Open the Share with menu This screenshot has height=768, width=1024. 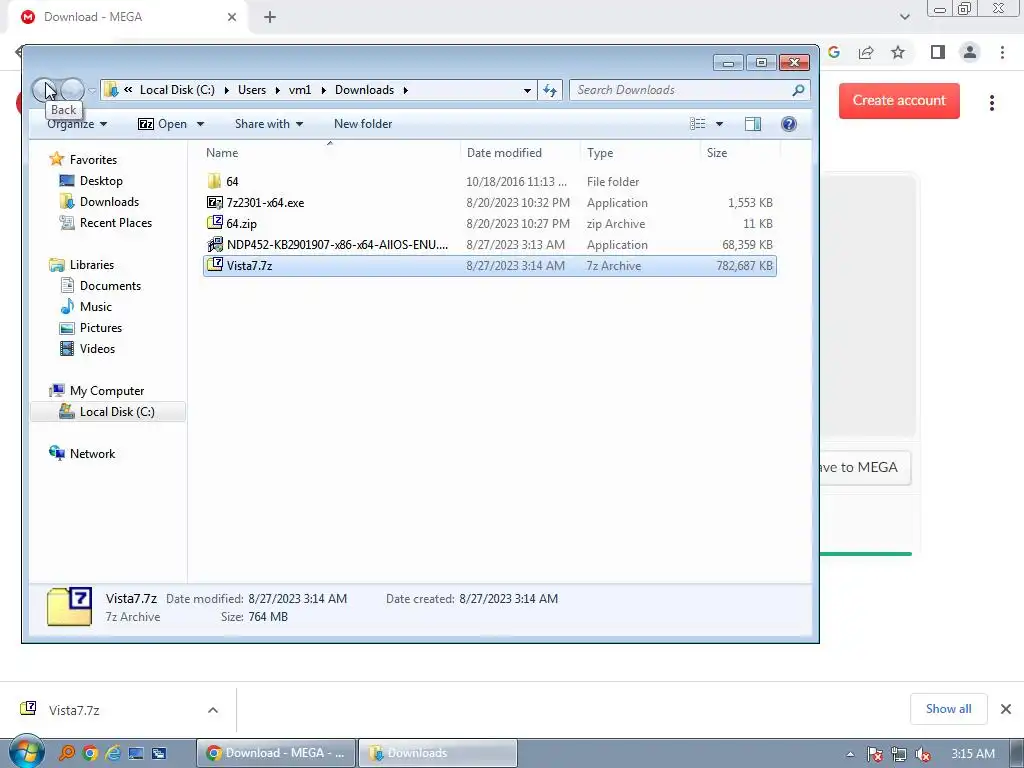[x=268, y=124]
